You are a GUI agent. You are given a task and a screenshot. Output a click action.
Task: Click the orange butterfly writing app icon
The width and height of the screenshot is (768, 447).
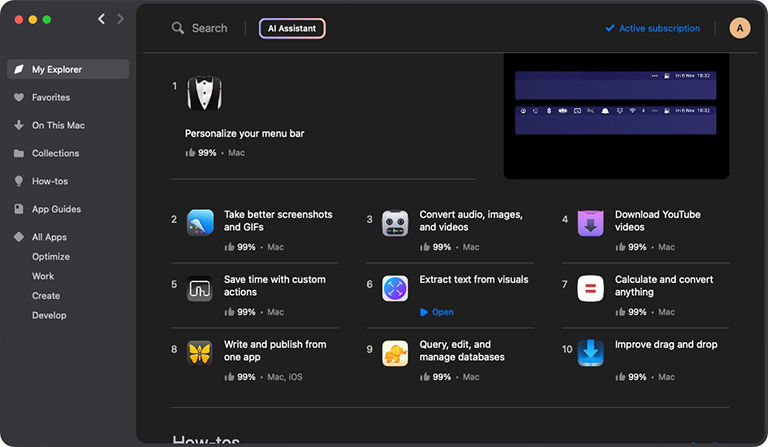tap(200, 353)
